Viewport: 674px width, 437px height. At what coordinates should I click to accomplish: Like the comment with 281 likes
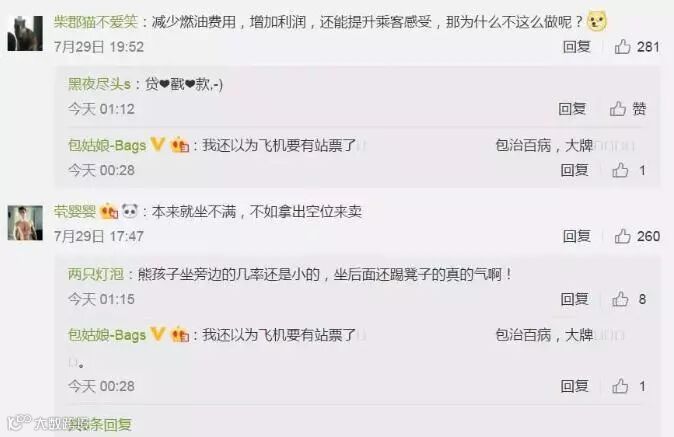click(x=622, y=46)
